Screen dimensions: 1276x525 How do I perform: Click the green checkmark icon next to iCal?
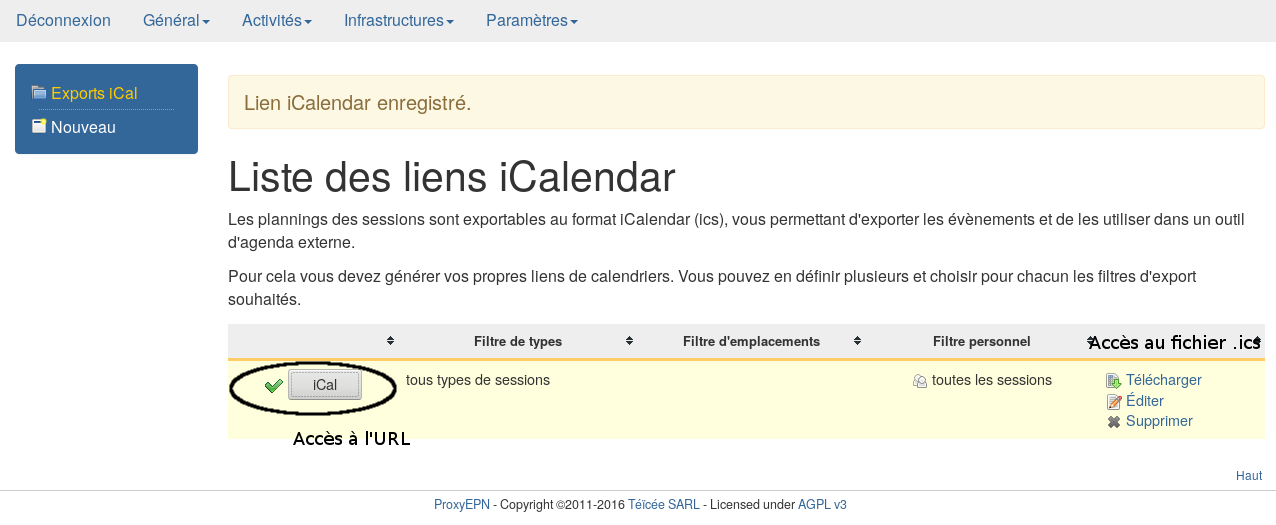click(273, 386)
